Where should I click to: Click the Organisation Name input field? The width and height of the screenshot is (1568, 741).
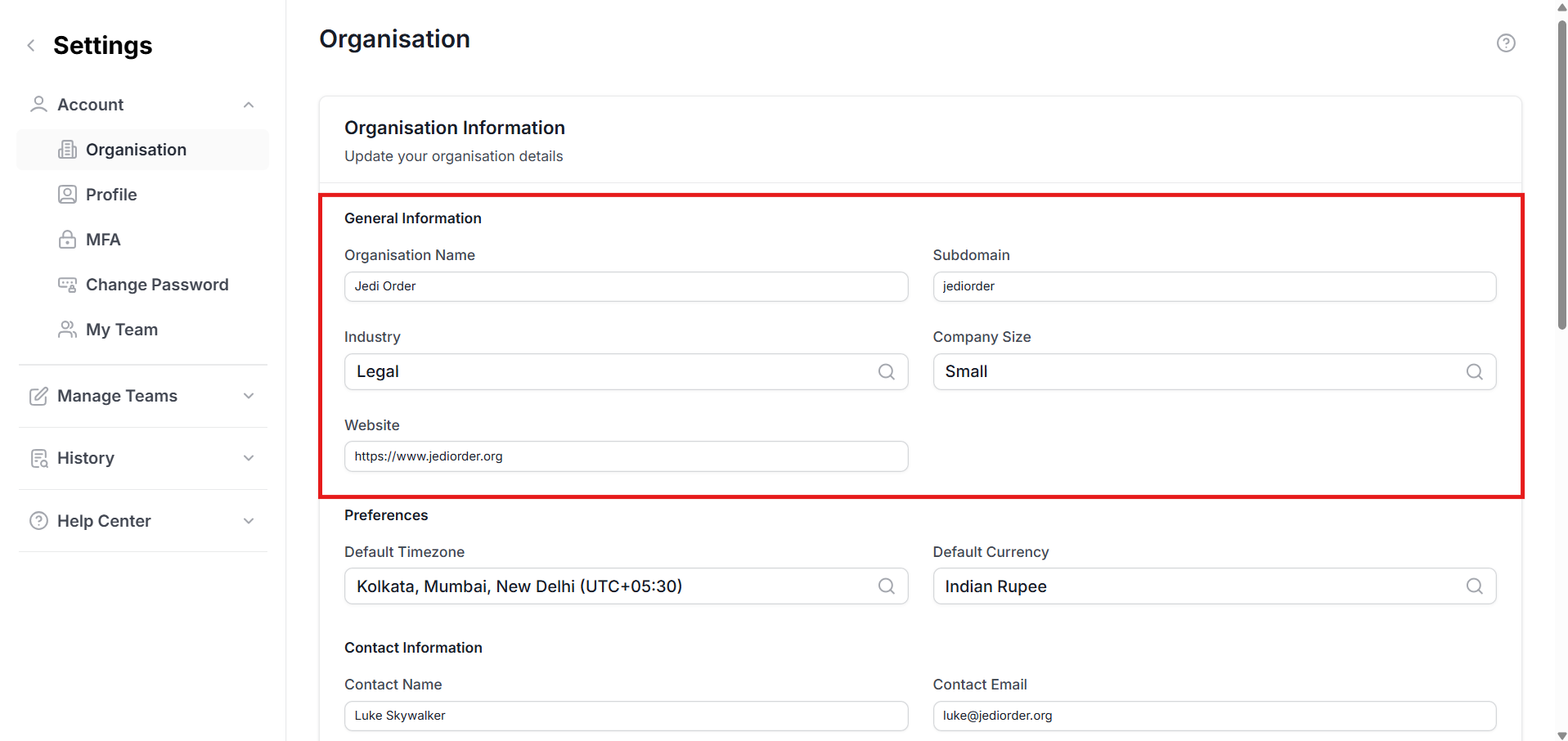[x=626, y=287]
